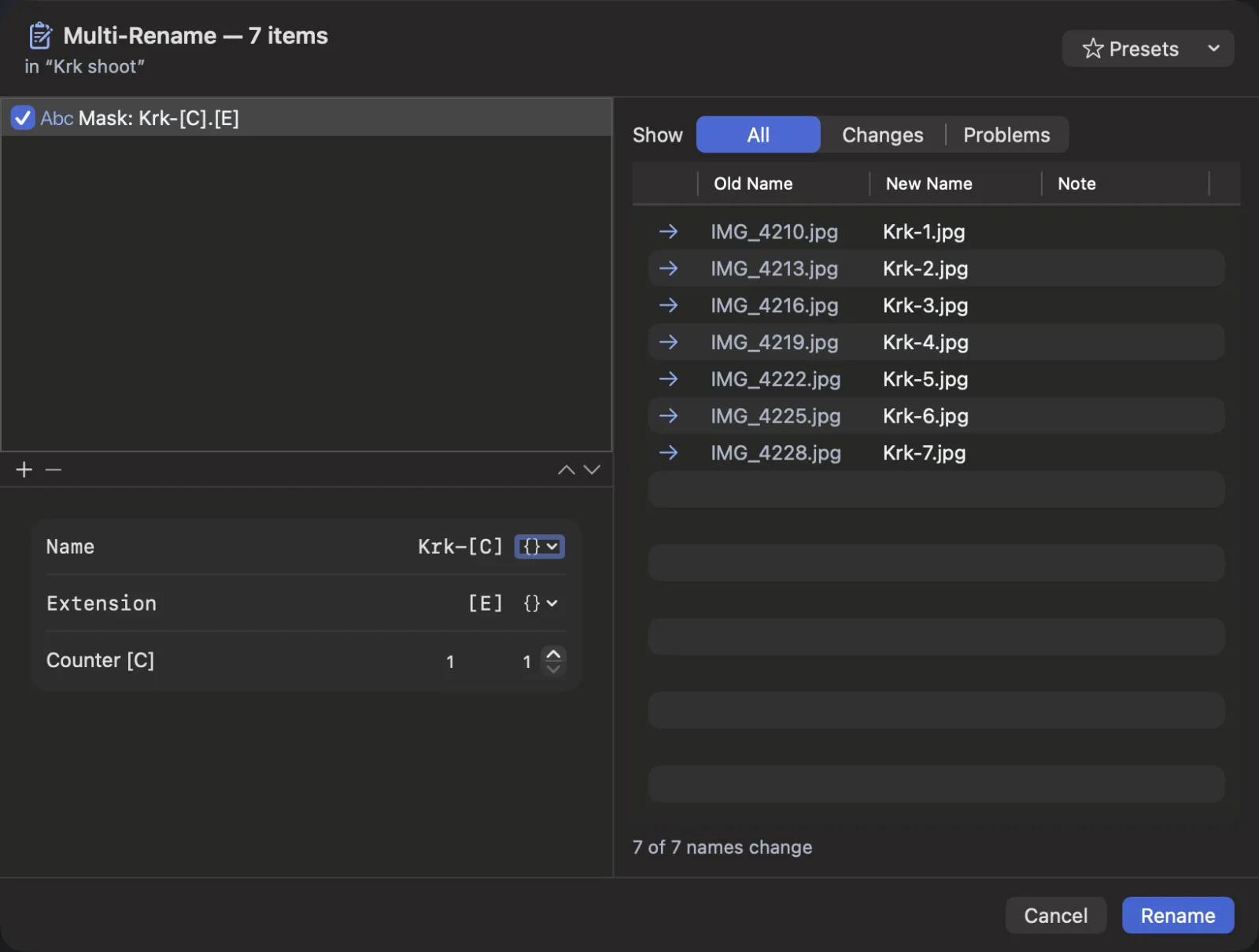The image size is (1259, 952).
Task: Edit the Extension field [E]
Action: coord(485,603)
